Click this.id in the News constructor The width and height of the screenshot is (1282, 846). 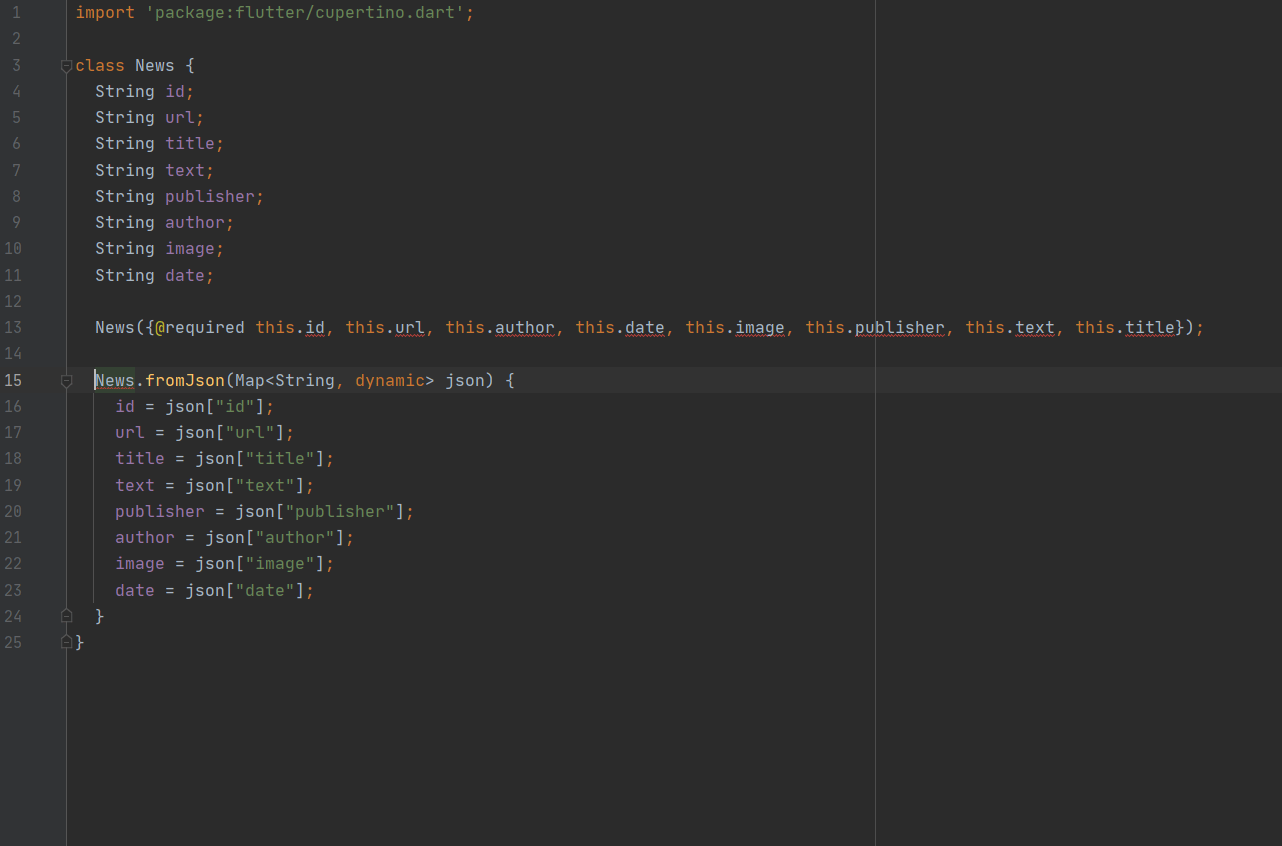tap(290, 327)
